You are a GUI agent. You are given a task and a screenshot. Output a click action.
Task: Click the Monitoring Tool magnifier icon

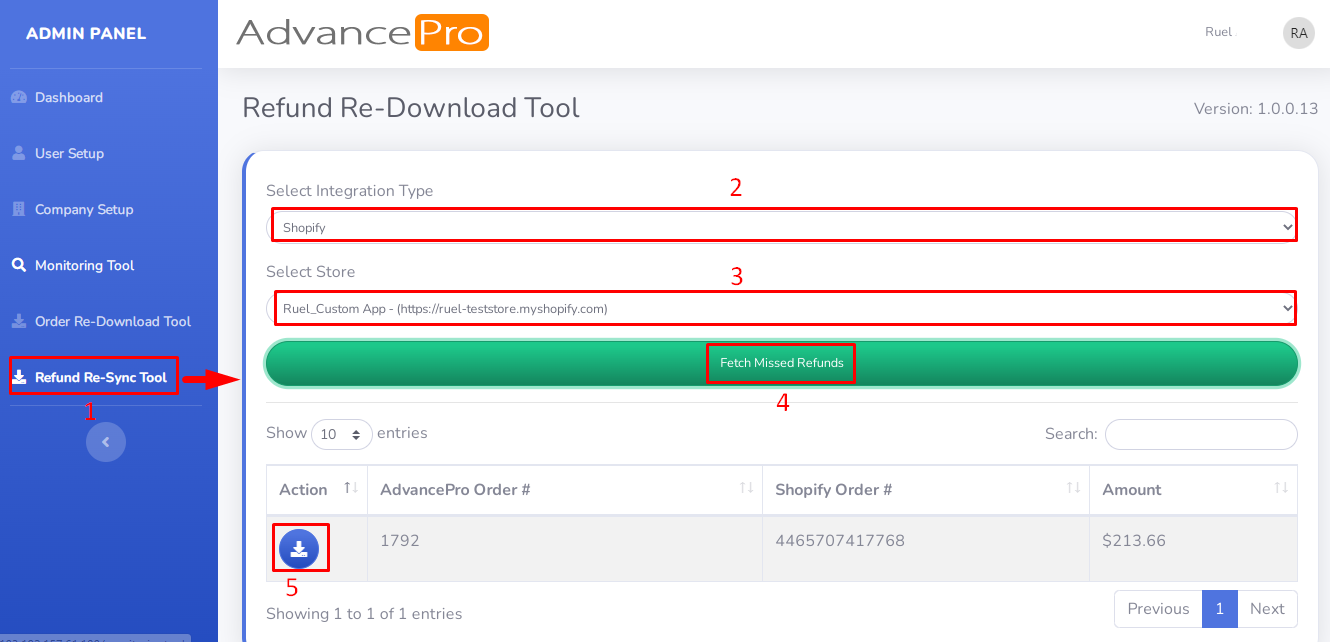click(x=18, y=266)
